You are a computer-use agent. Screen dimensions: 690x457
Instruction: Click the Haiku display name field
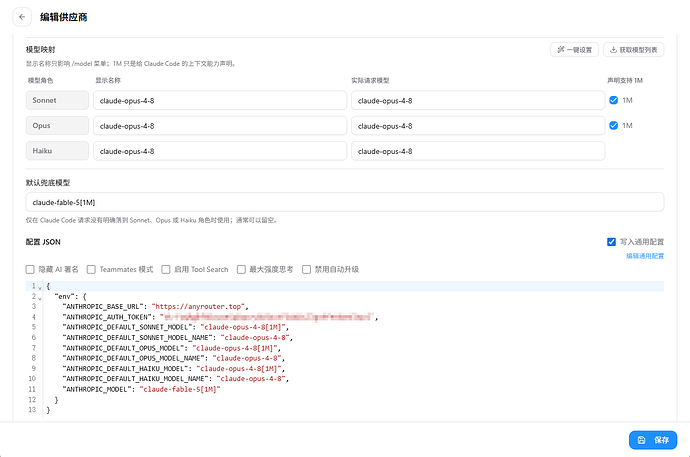(x=220, y=151)
